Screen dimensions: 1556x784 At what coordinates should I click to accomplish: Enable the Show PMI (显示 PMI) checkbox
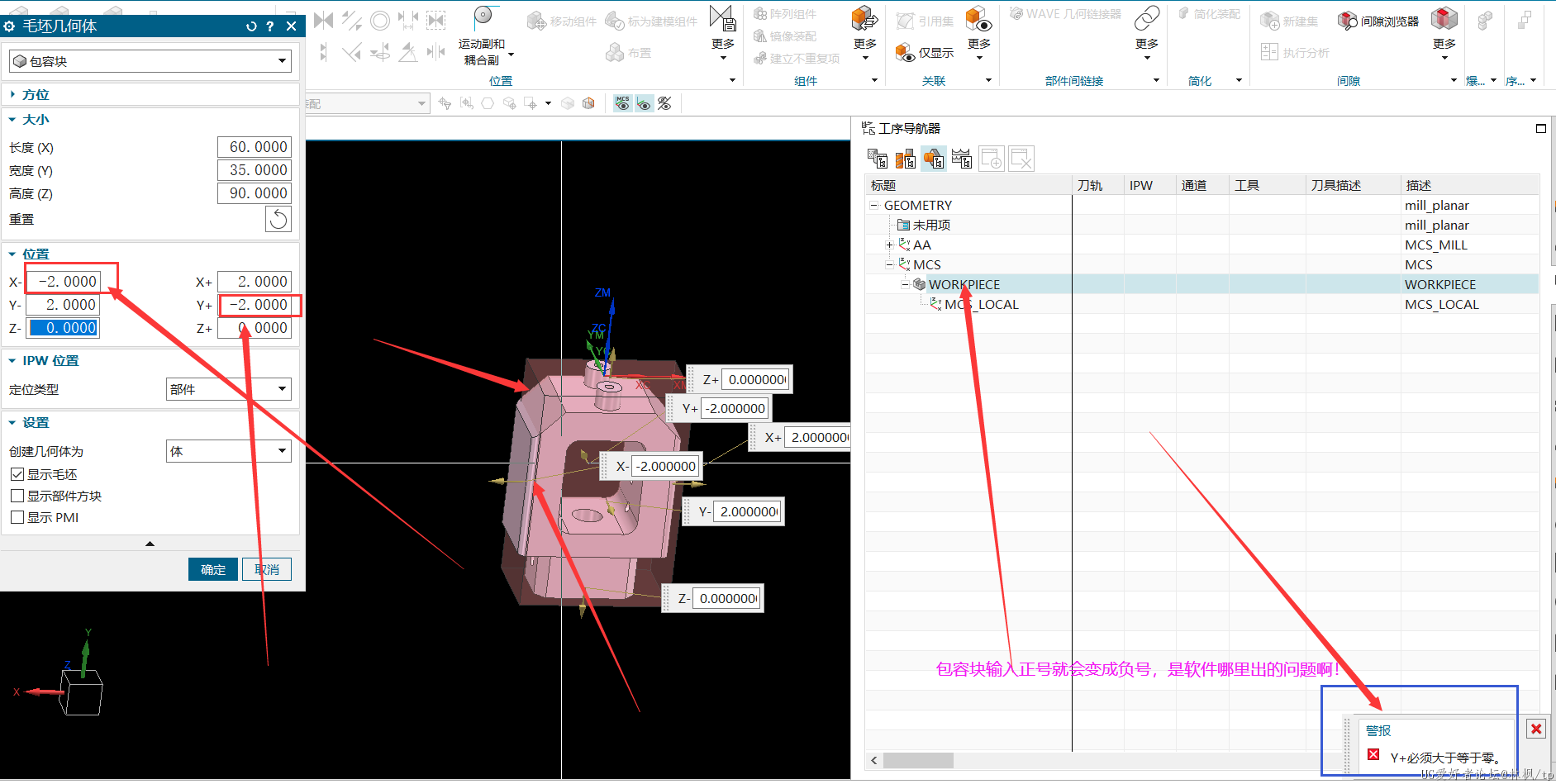click(17, 517)
